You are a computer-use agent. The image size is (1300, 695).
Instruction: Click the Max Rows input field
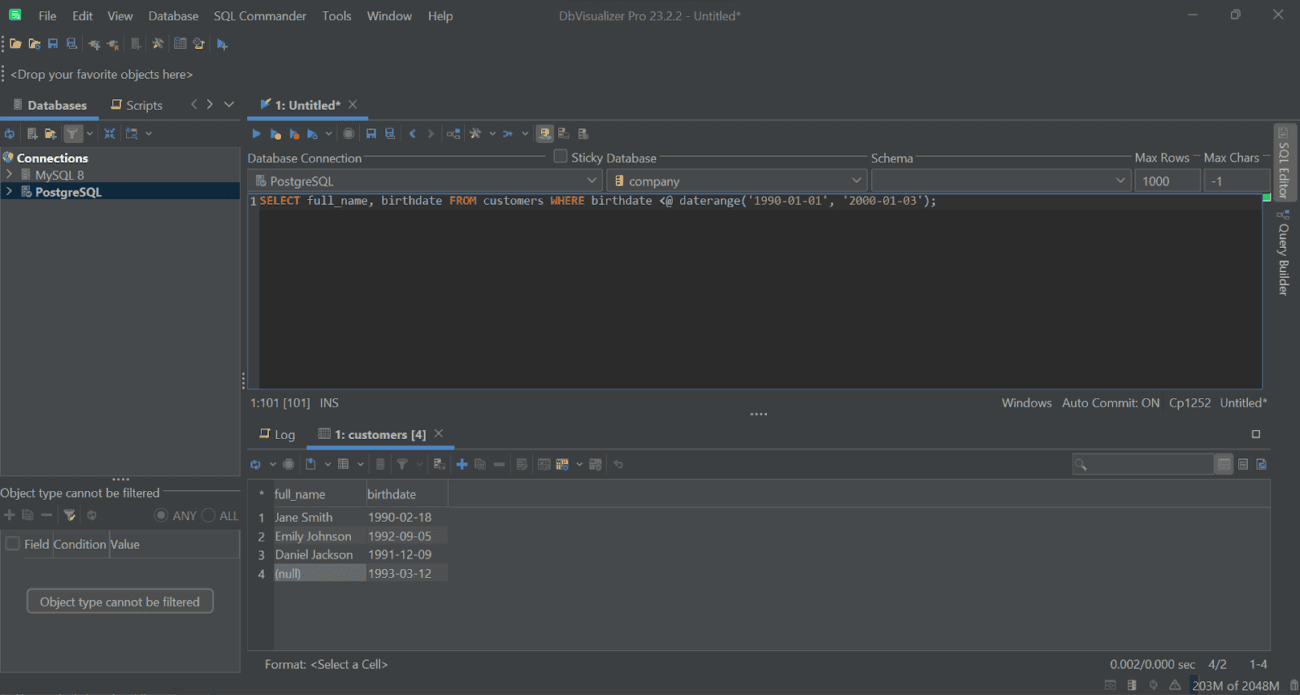[1167, 180]
